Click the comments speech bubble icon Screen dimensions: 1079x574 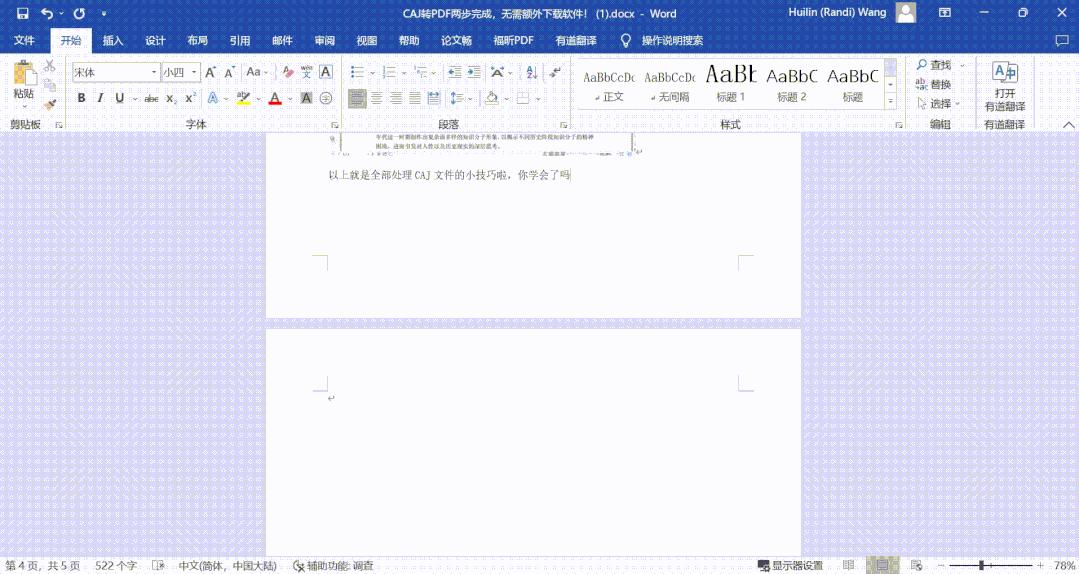point(1062,41)
